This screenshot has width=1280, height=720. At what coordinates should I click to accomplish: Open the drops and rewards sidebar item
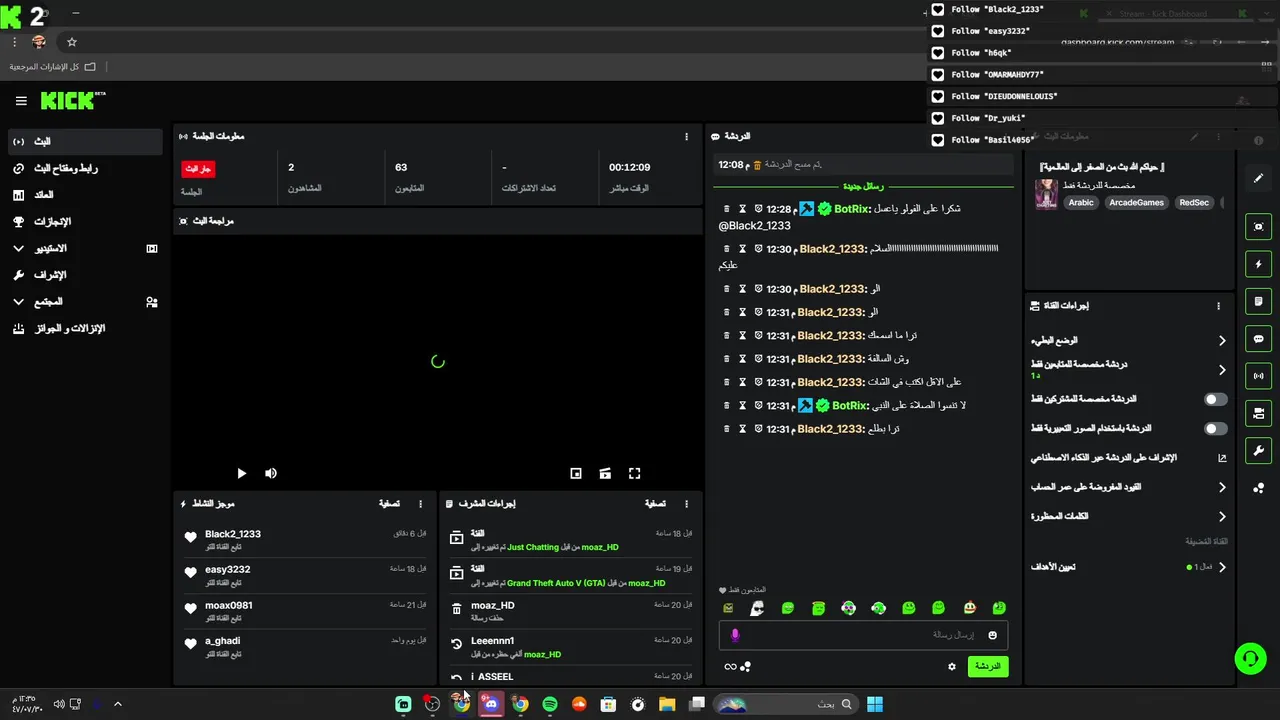click(83, 328)
